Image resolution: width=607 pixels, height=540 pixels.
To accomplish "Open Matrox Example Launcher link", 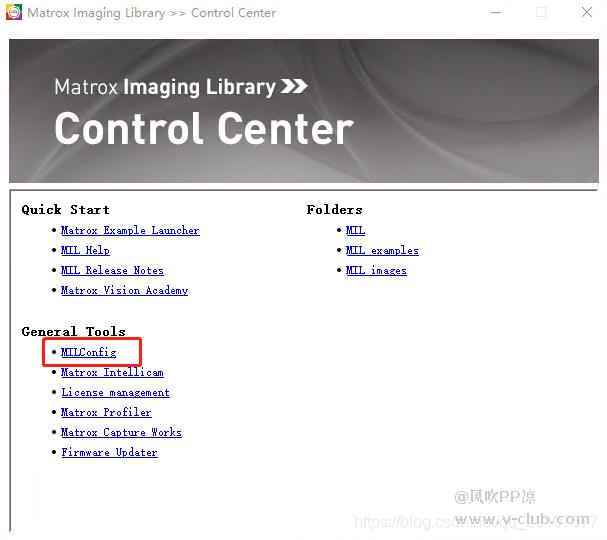I will tap(130, 231).
